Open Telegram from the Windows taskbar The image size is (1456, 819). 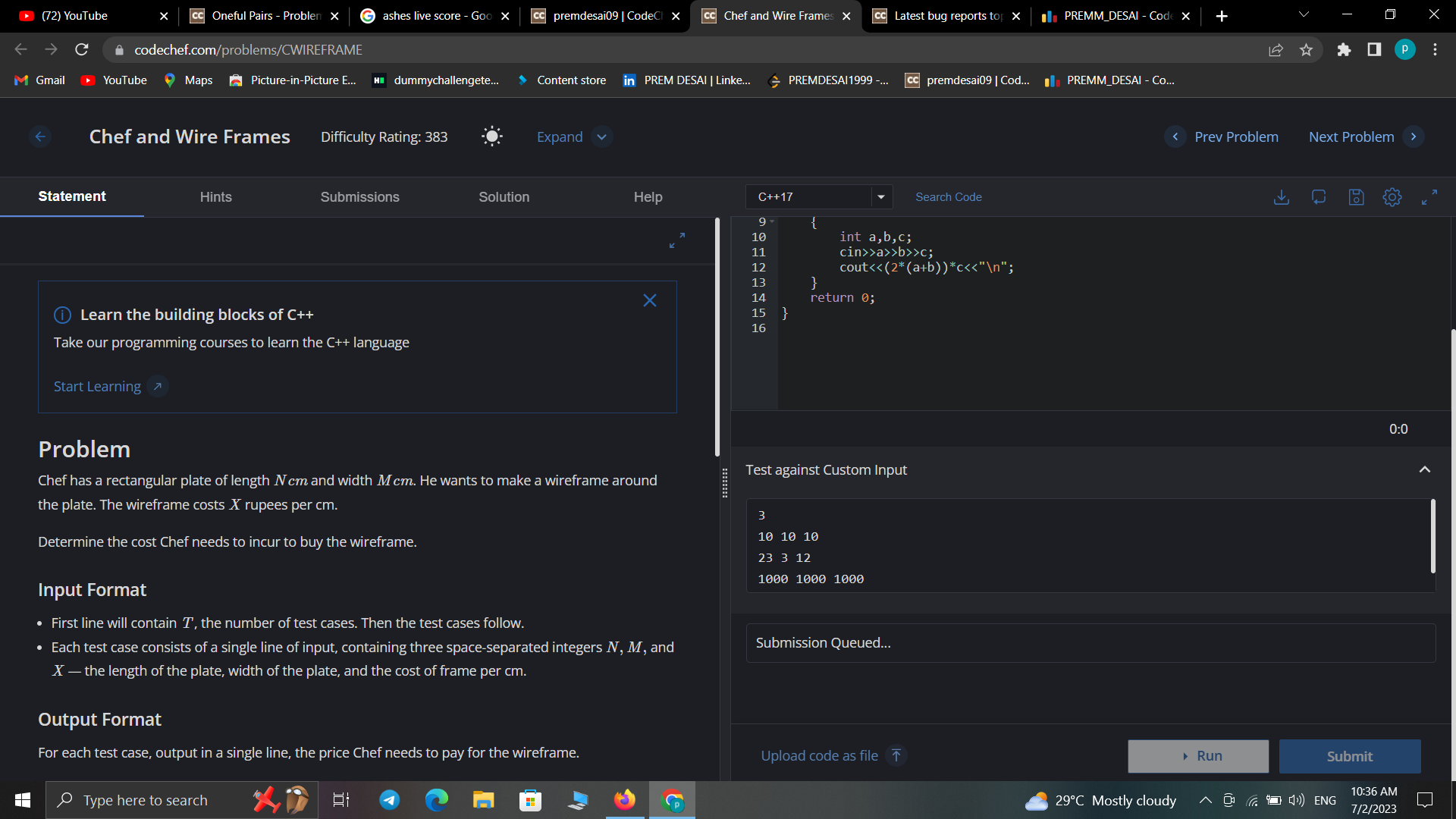click(390, 800)
